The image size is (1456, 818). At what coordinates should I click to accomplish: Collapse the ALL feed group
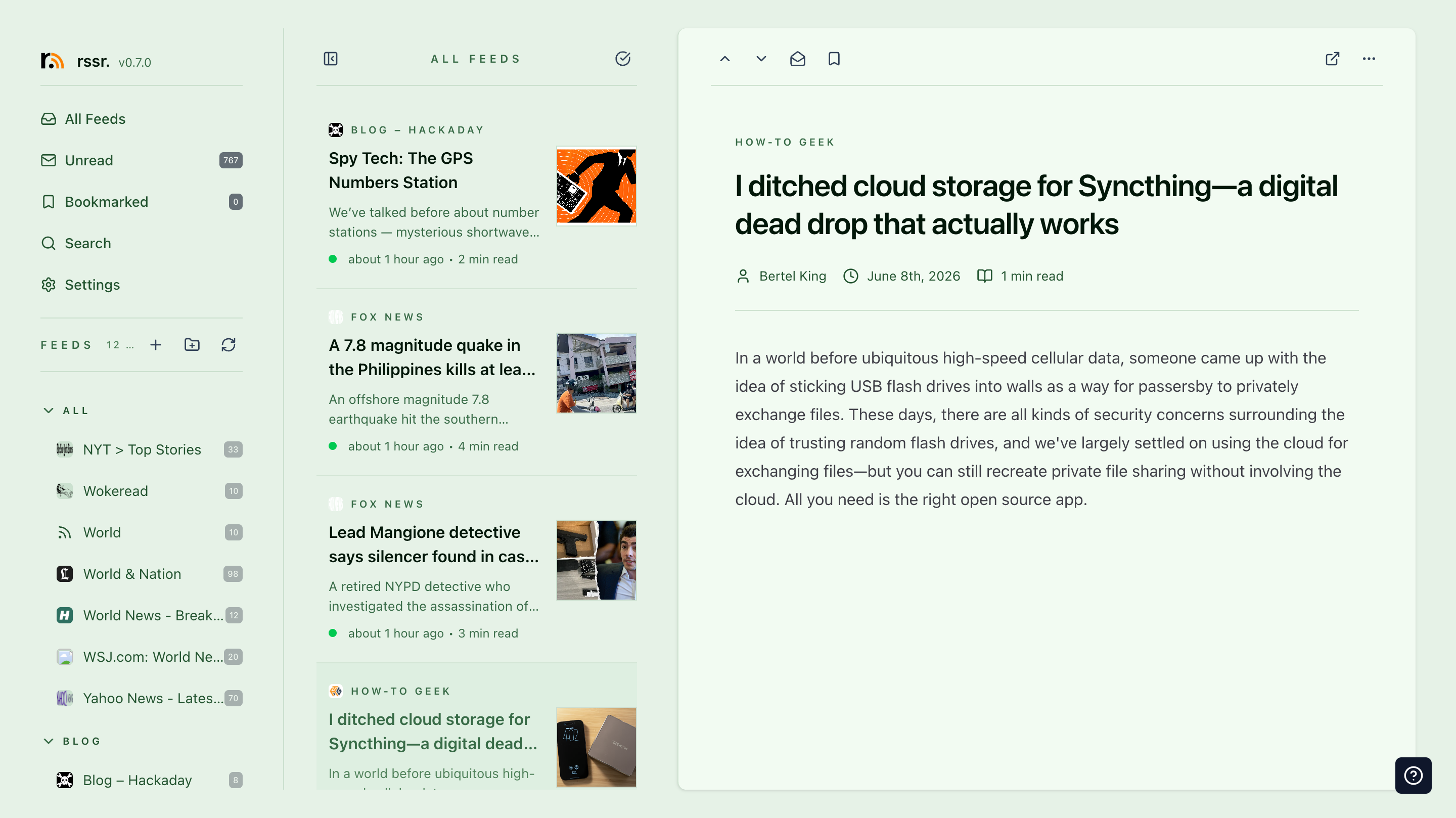pyautogui.click(x=49, y=411)
